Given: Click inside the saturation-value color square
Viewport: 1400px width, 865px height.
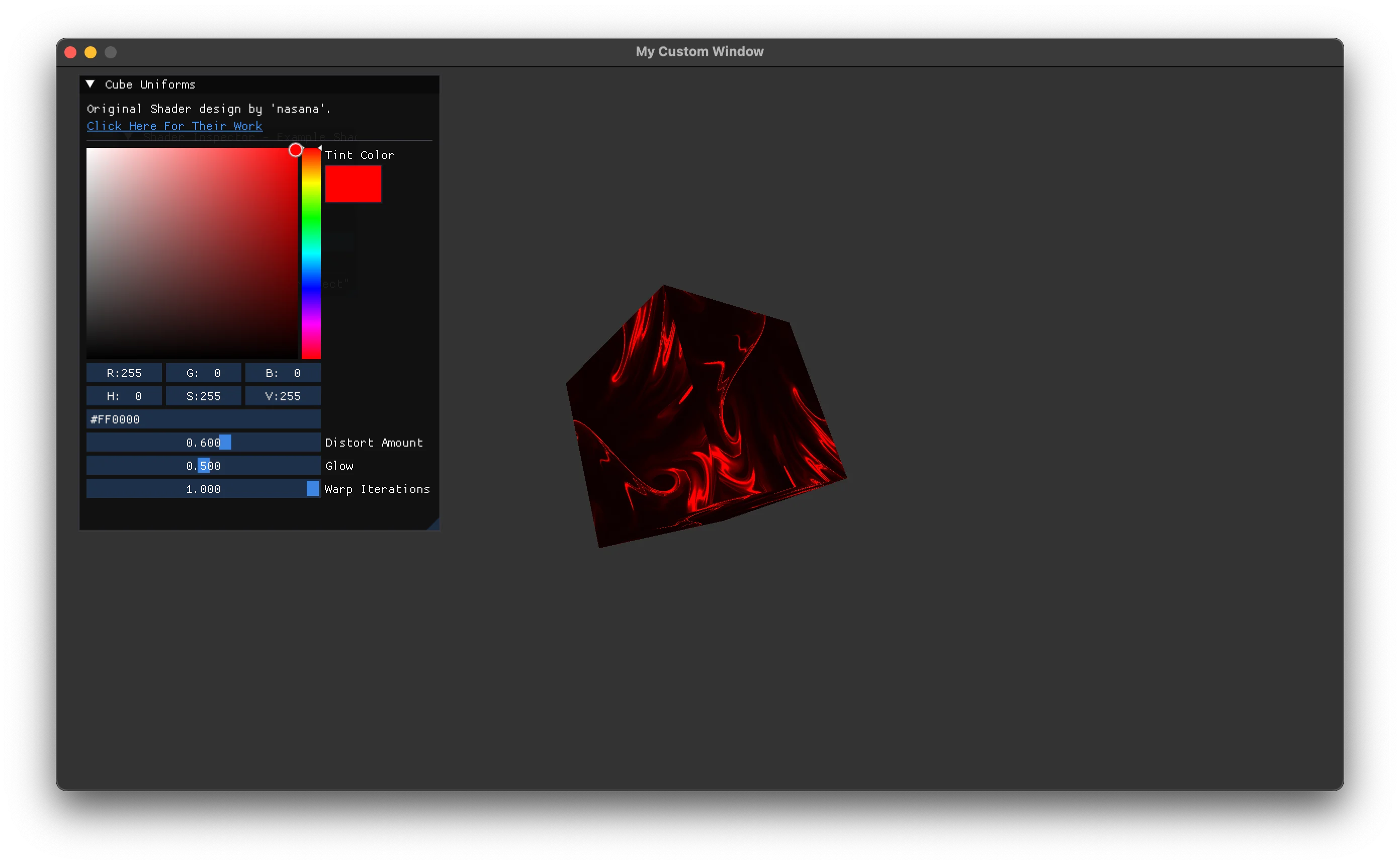Looking at the screenshot, I should (192, 253).
